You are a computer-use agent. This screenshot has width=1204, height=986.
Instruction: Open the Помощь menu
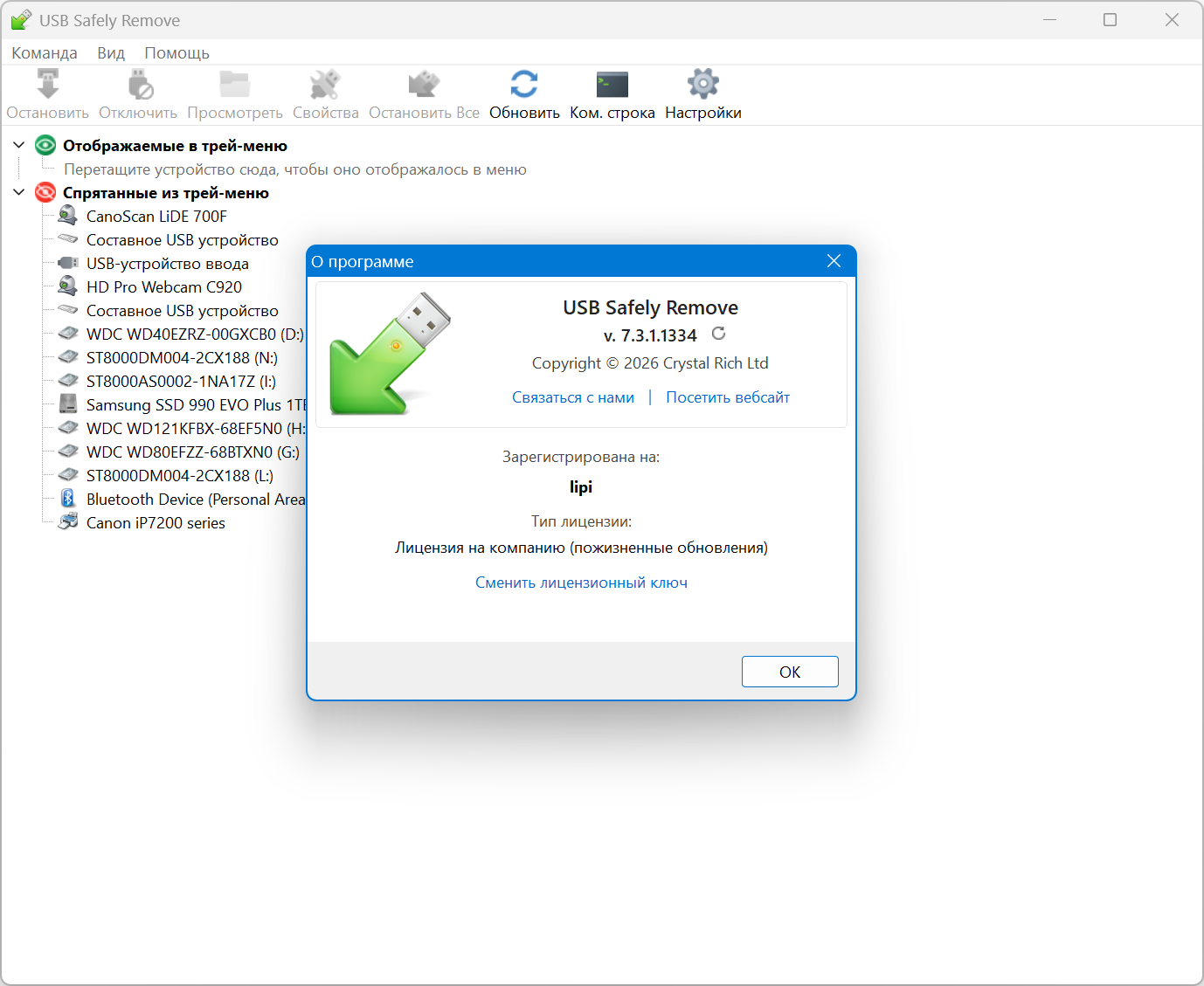tap(176, 53)
